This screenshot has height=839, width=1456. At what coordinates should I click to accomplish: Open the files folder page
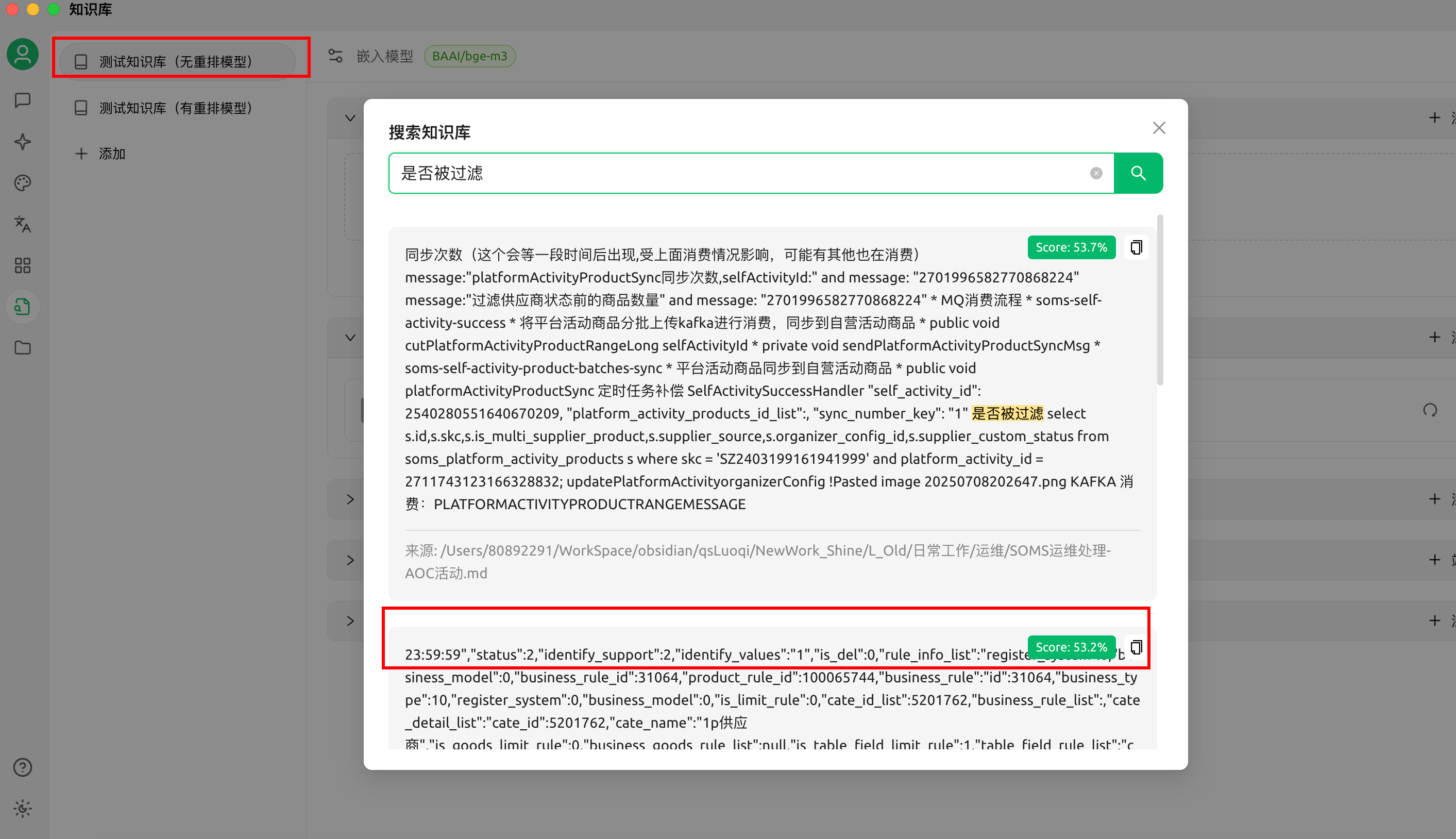click(x=23, y=348)
